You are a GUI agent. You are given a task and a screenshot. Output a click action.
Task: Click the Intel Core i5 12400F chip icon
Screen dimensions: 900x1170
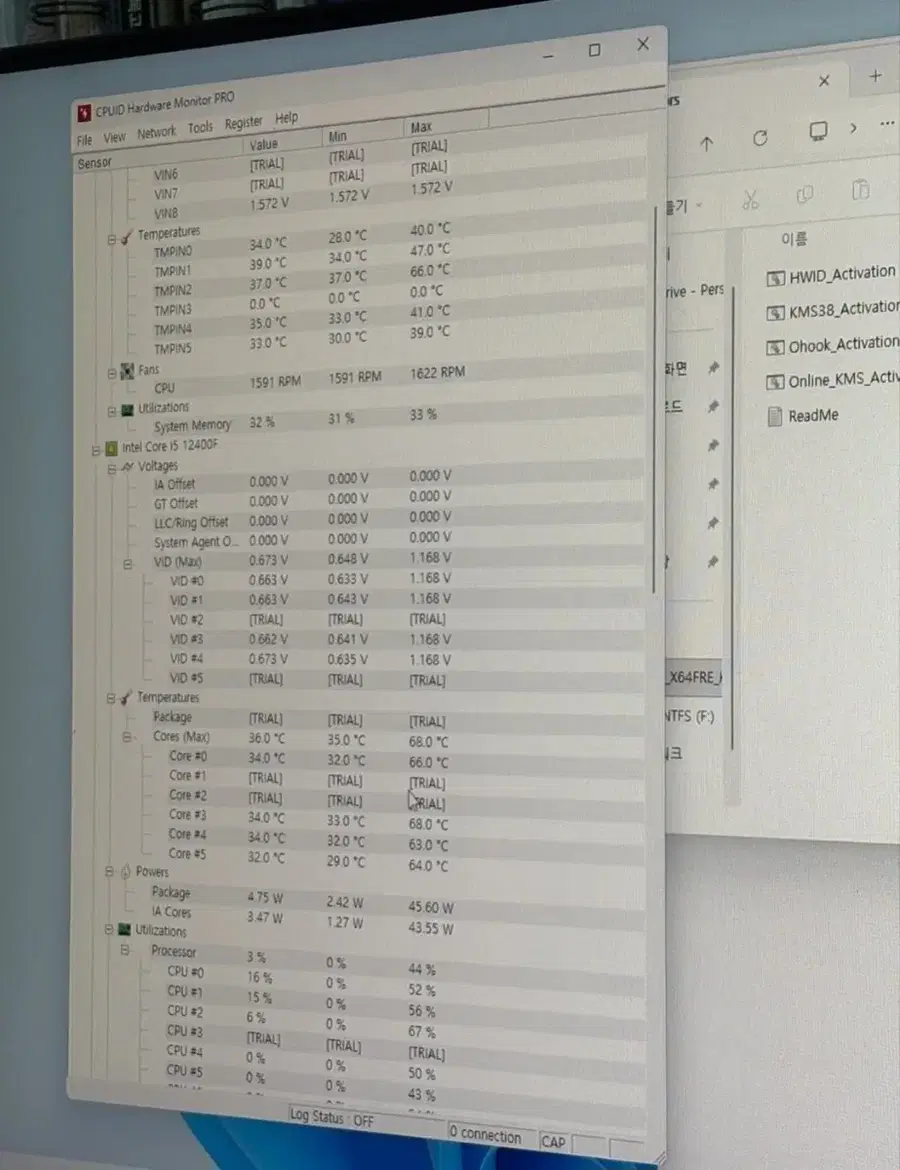pyautogui.click(x=111, y=448)
